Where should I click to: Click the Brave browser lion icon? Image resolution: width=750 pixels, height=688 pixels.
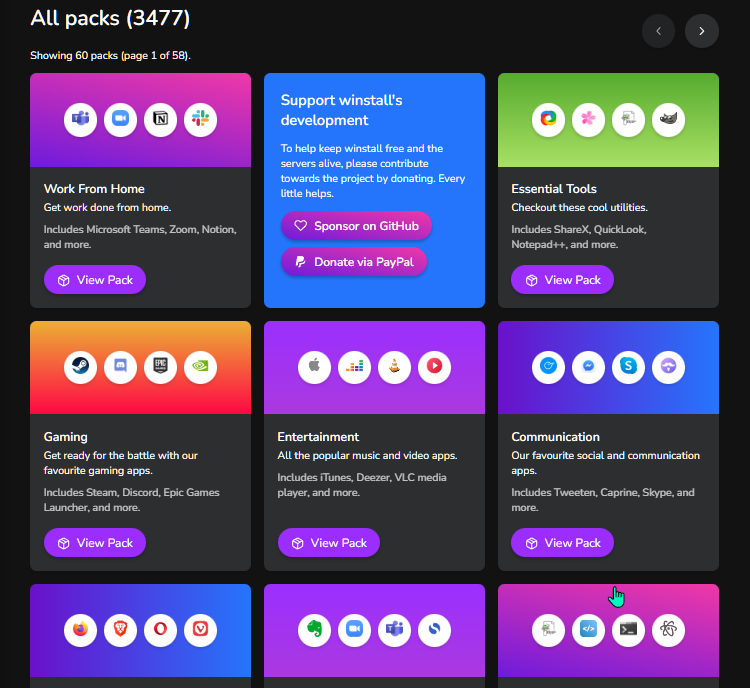pyautogui.click(x=121, y=630)
